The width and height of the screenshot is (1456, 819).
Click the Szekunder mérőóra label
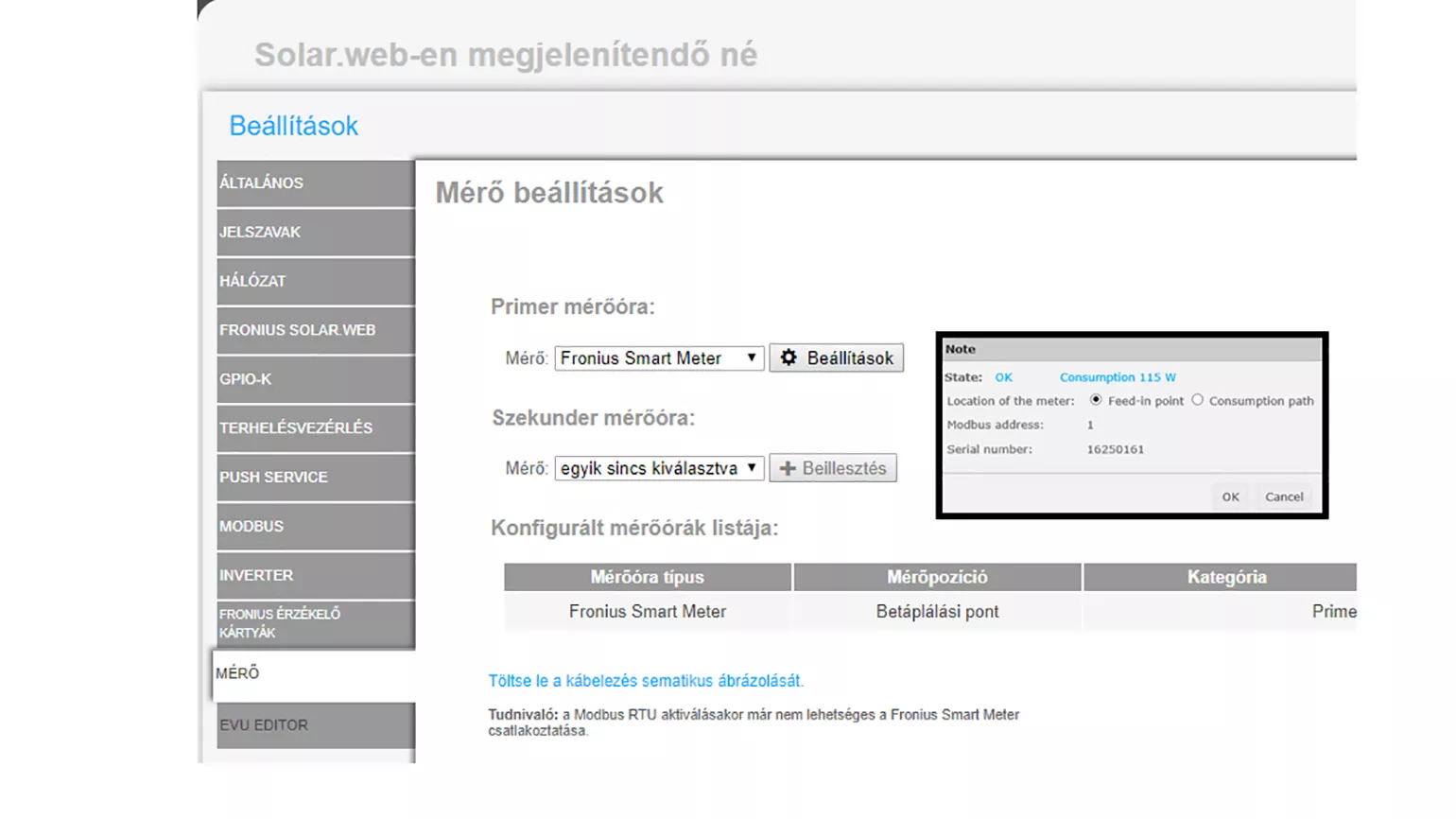pyautogui.click(x=594, y=418)
